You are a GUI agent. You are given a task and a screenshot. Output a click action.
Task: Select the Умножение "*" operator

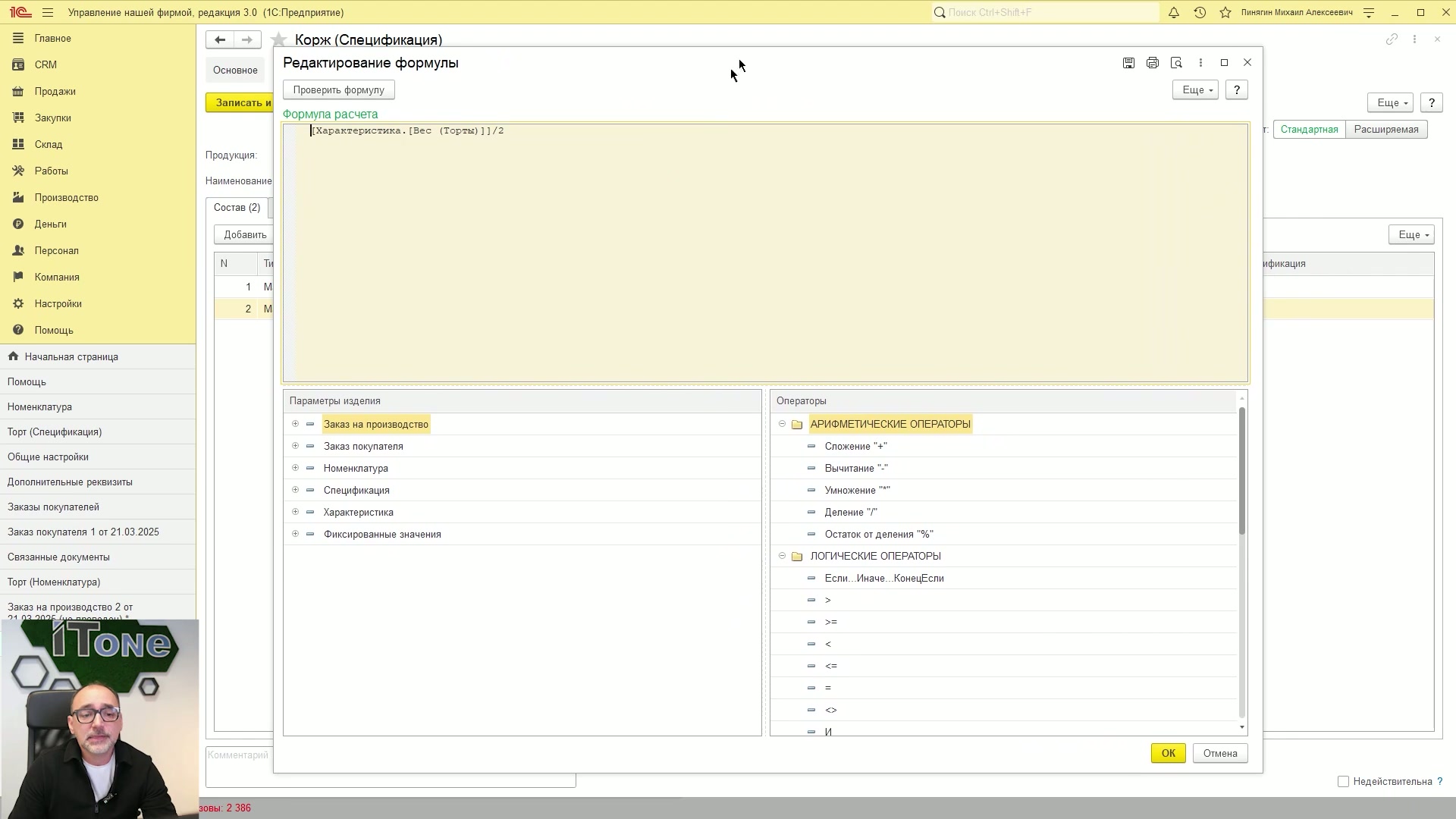[x=858, y=490]
